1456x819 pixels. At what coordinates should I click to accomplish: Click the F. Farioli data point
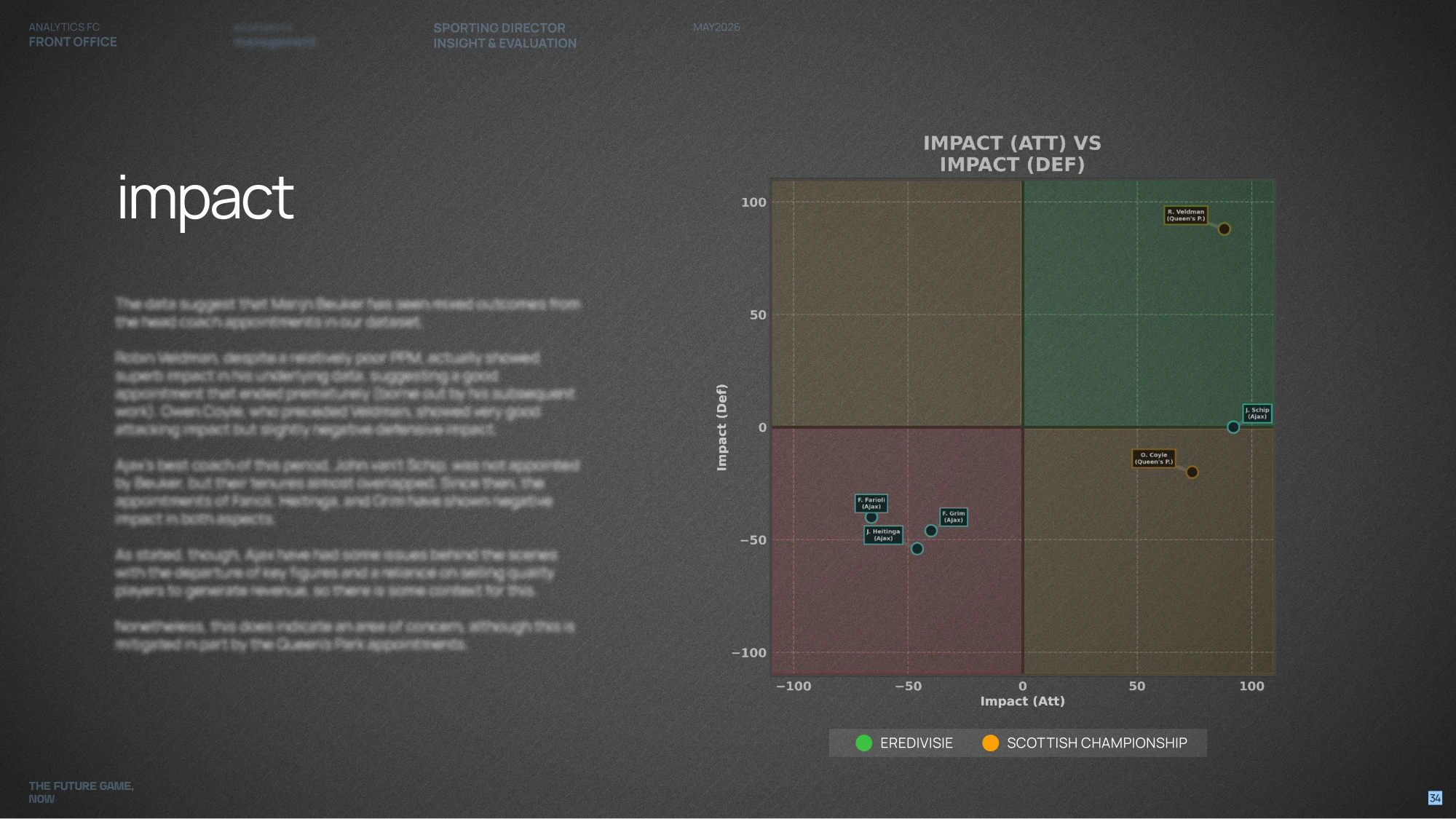pos(871,518)
